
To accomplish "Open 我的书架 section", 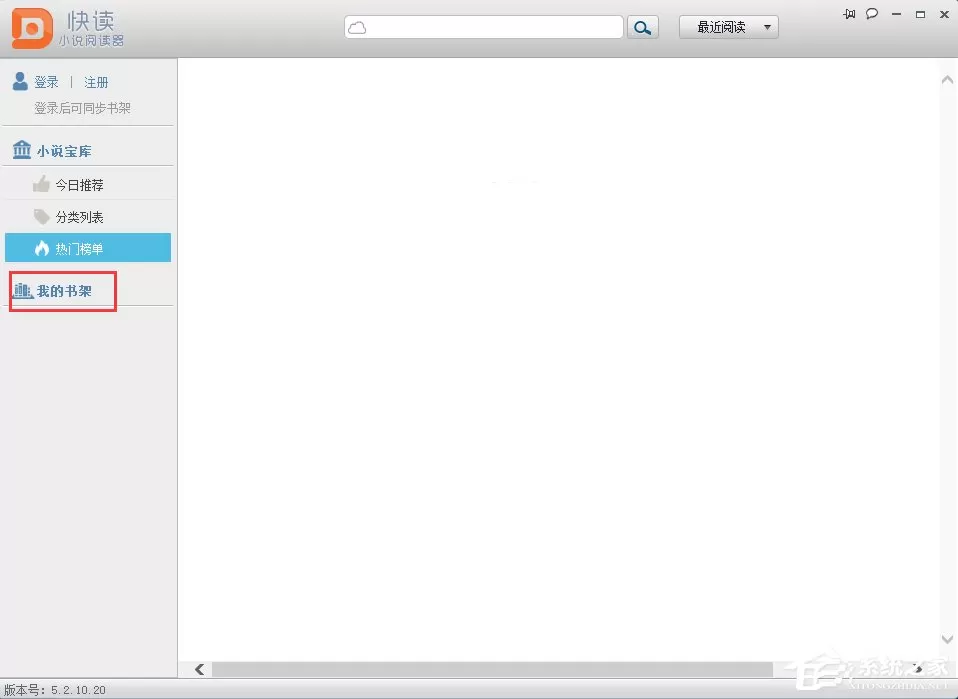I will coord(63,291).
